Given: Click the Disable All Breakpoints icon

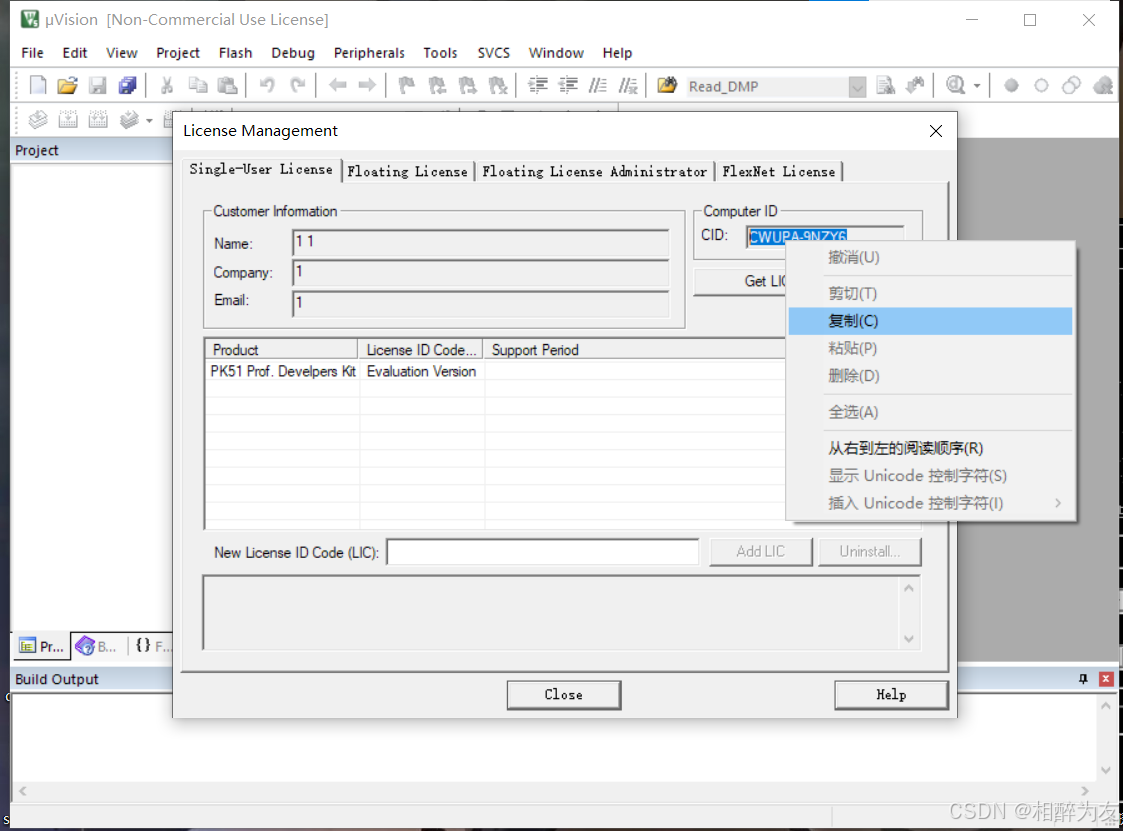Looking at the screenshot, I should (x=1071, y=86).
